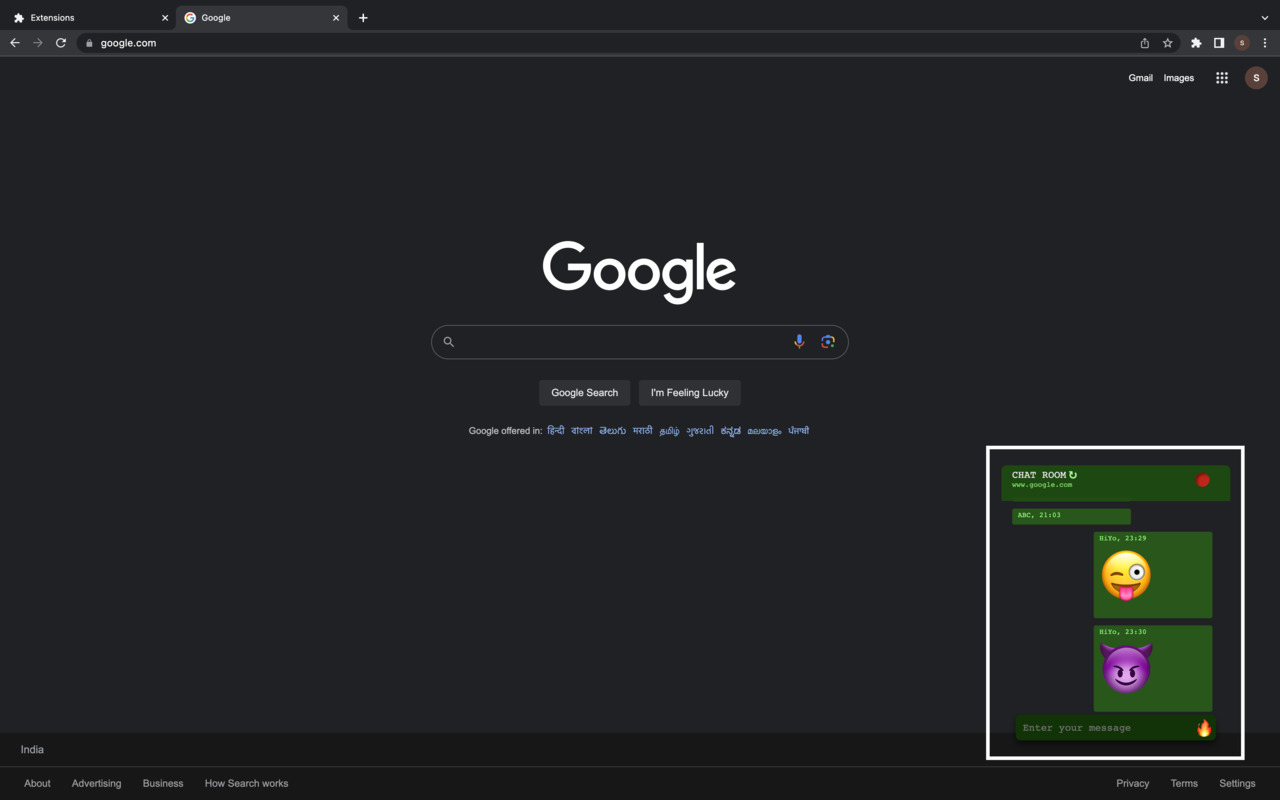Open a new browser tab
This screenshot has height=800, width=1280.
point(363,18)
